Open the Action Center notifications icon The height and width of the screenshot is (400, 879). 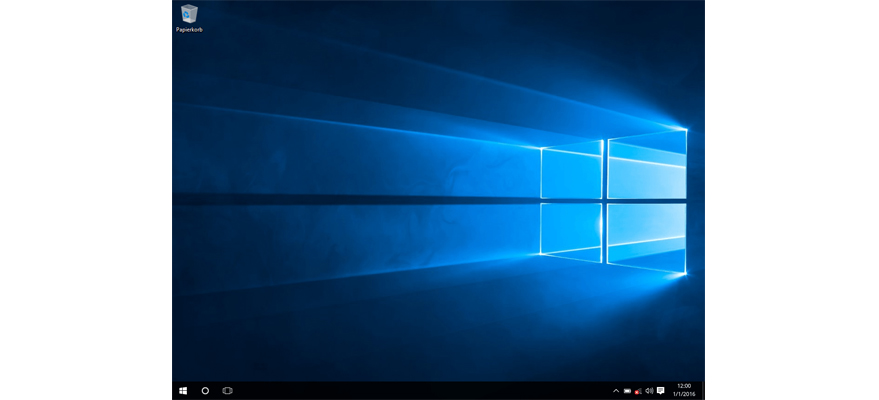pyautogui.click(x=660, y=390)
